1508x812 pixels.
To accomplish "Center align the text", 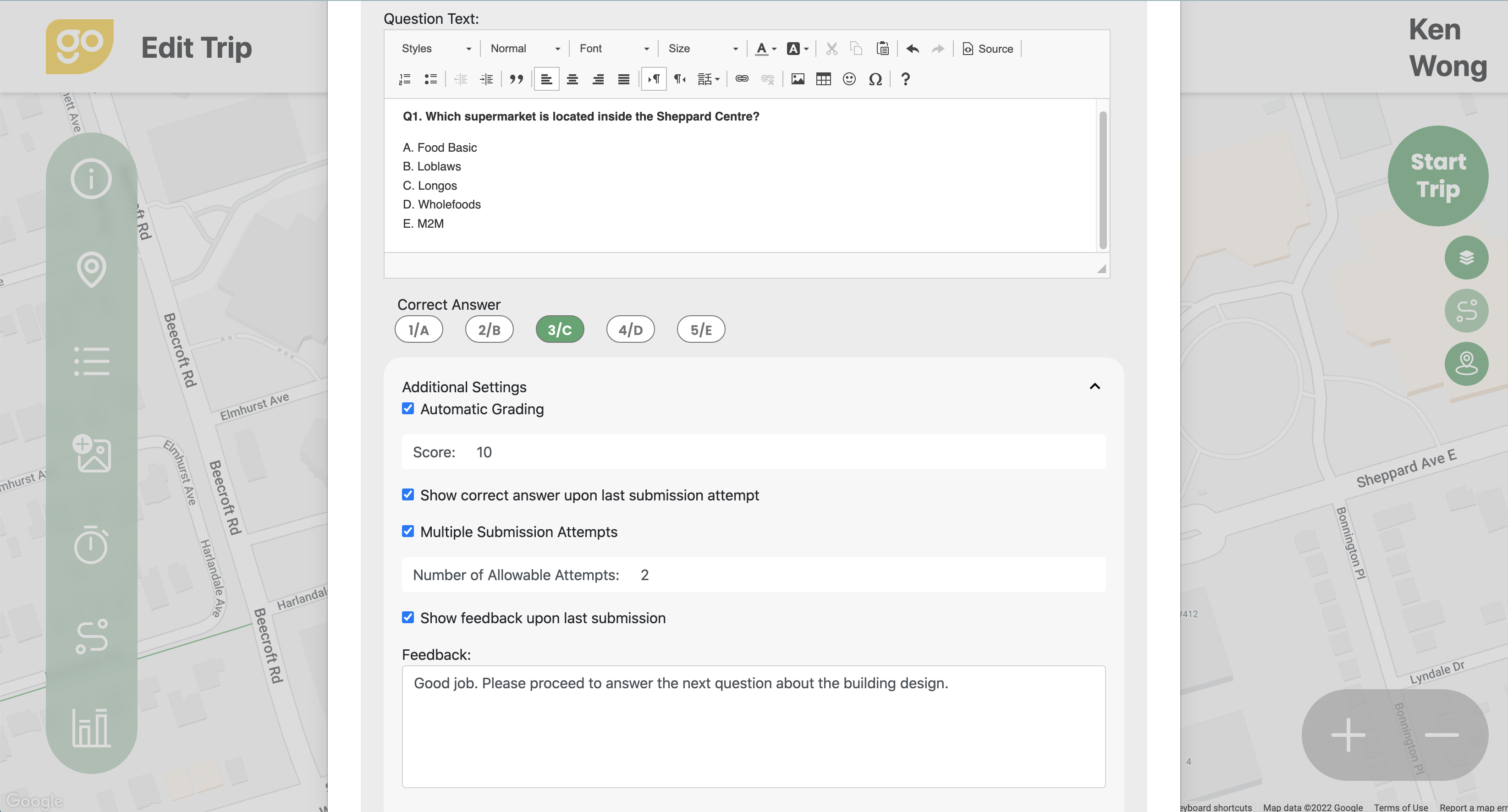I will 572,79.
